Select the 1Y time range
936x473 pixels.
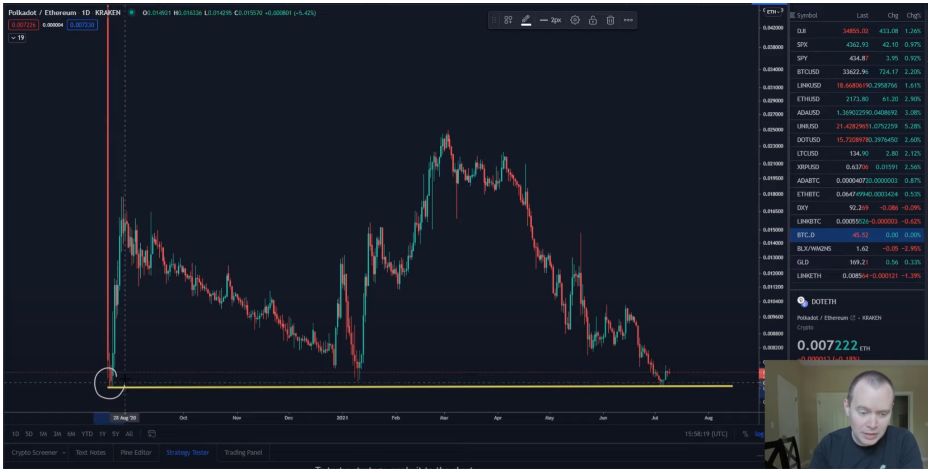point(103,434)
